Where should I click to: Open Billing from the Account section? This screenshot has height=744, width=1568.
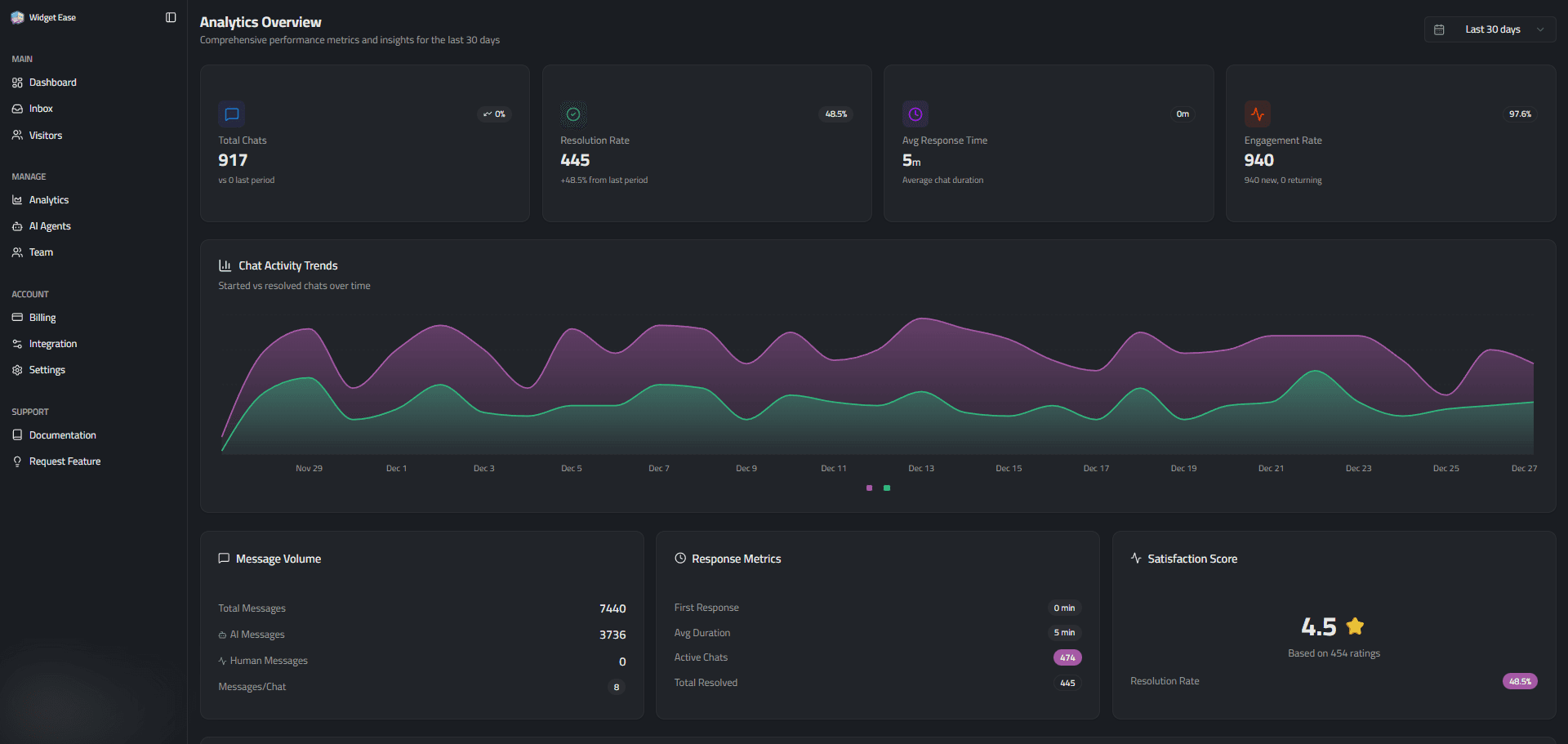[42, 318]
